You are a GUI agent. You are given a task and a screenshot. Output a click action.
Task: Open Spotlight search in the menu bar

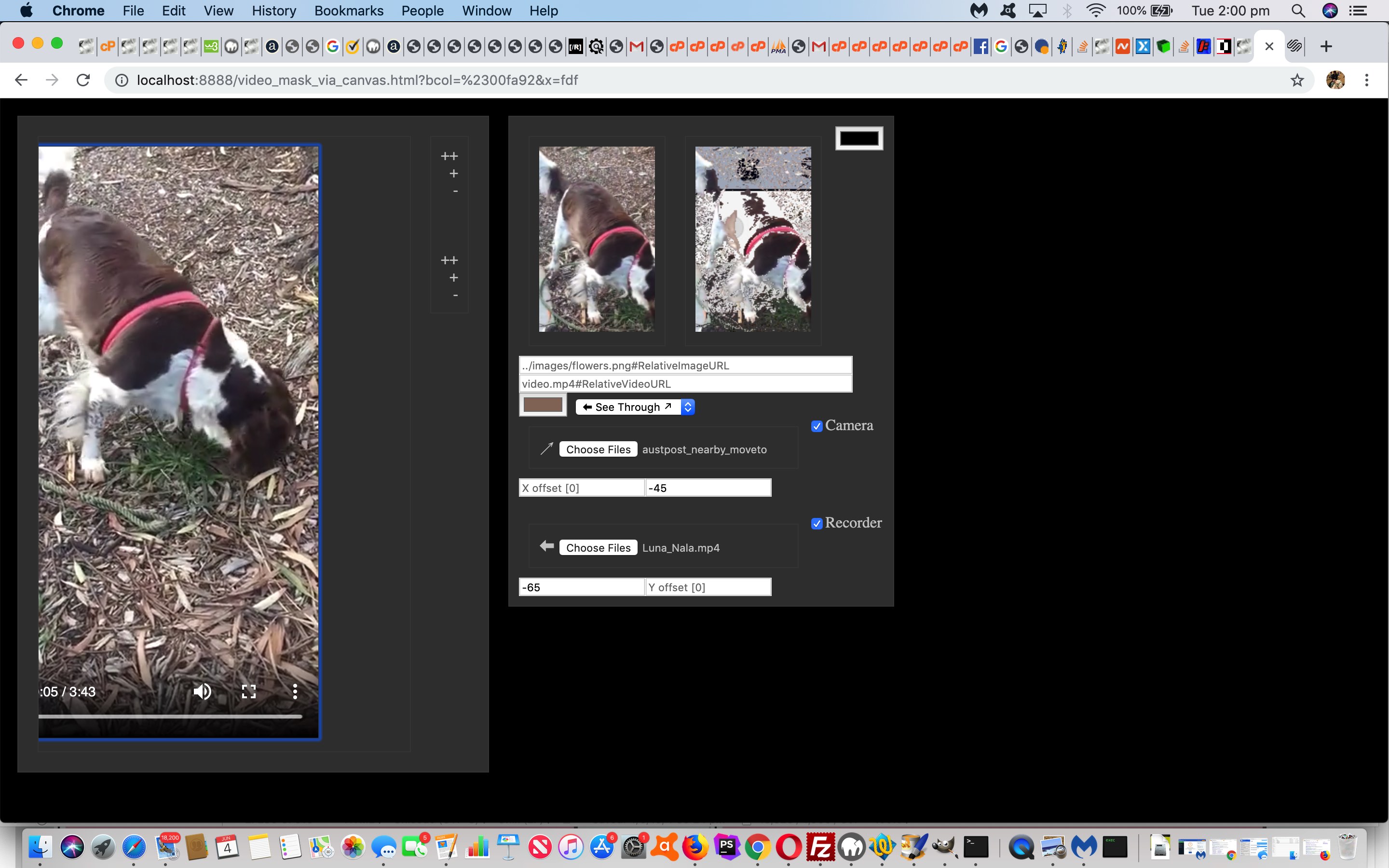pyautogui.click(x=1298, y=11)
